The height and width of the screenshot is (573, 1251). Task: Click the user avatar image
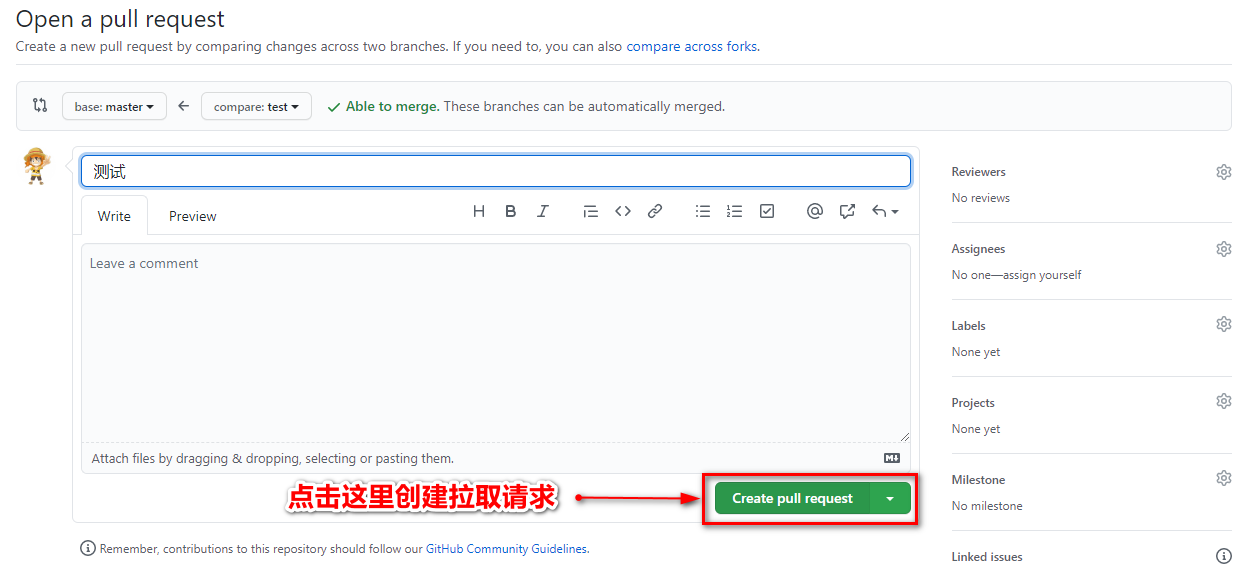[37, 166]
